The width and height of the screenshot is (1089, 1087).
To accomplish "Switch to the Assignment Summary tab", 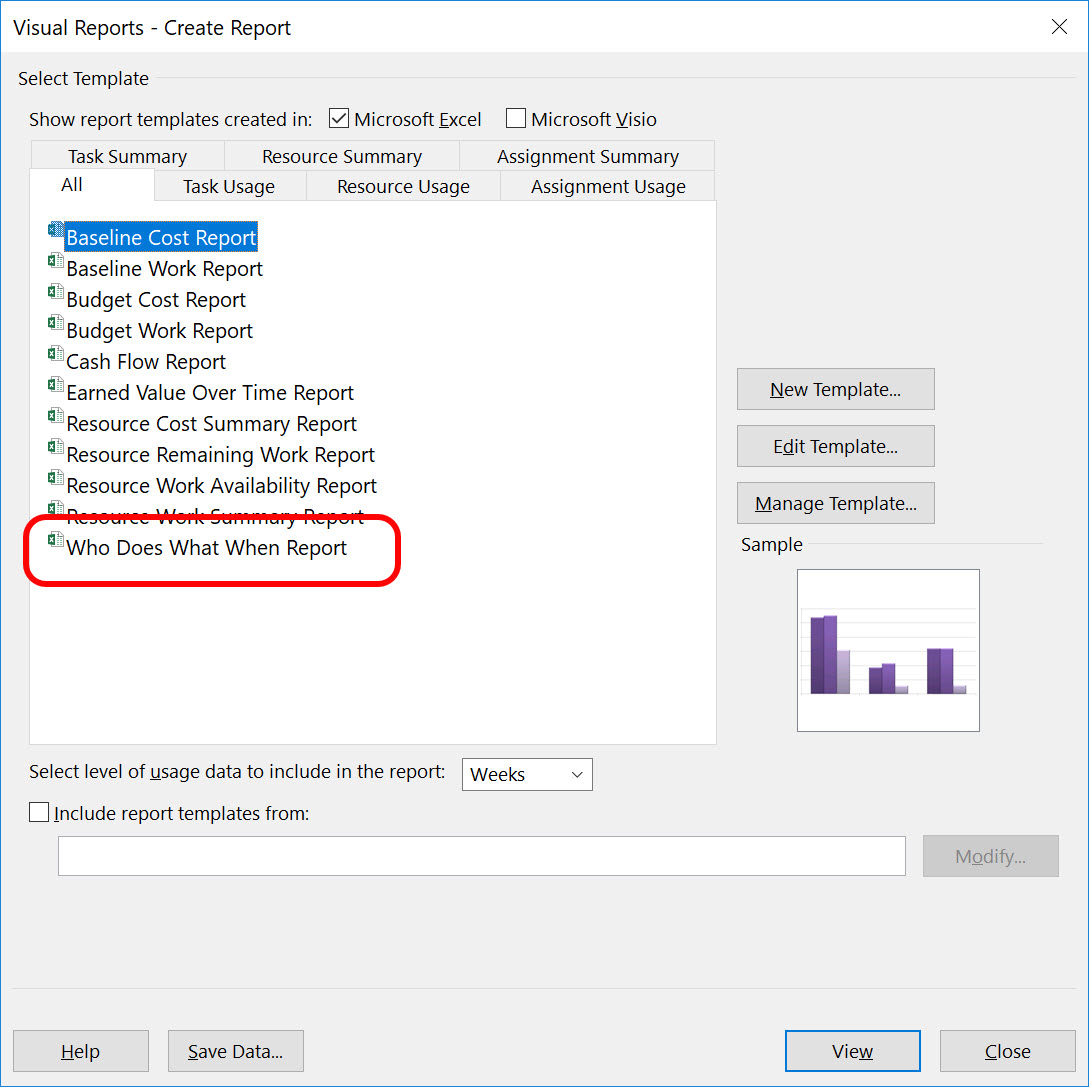I will click(x=588, y=156).
